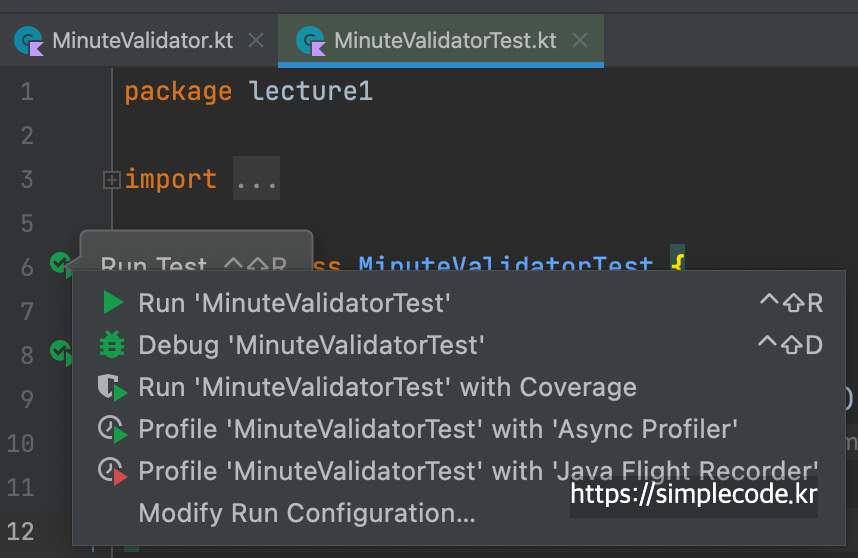Choose Debug 'MinuteValidatorTest' menu entry
This screenshot has height=558, width=858.
point(311,345)
